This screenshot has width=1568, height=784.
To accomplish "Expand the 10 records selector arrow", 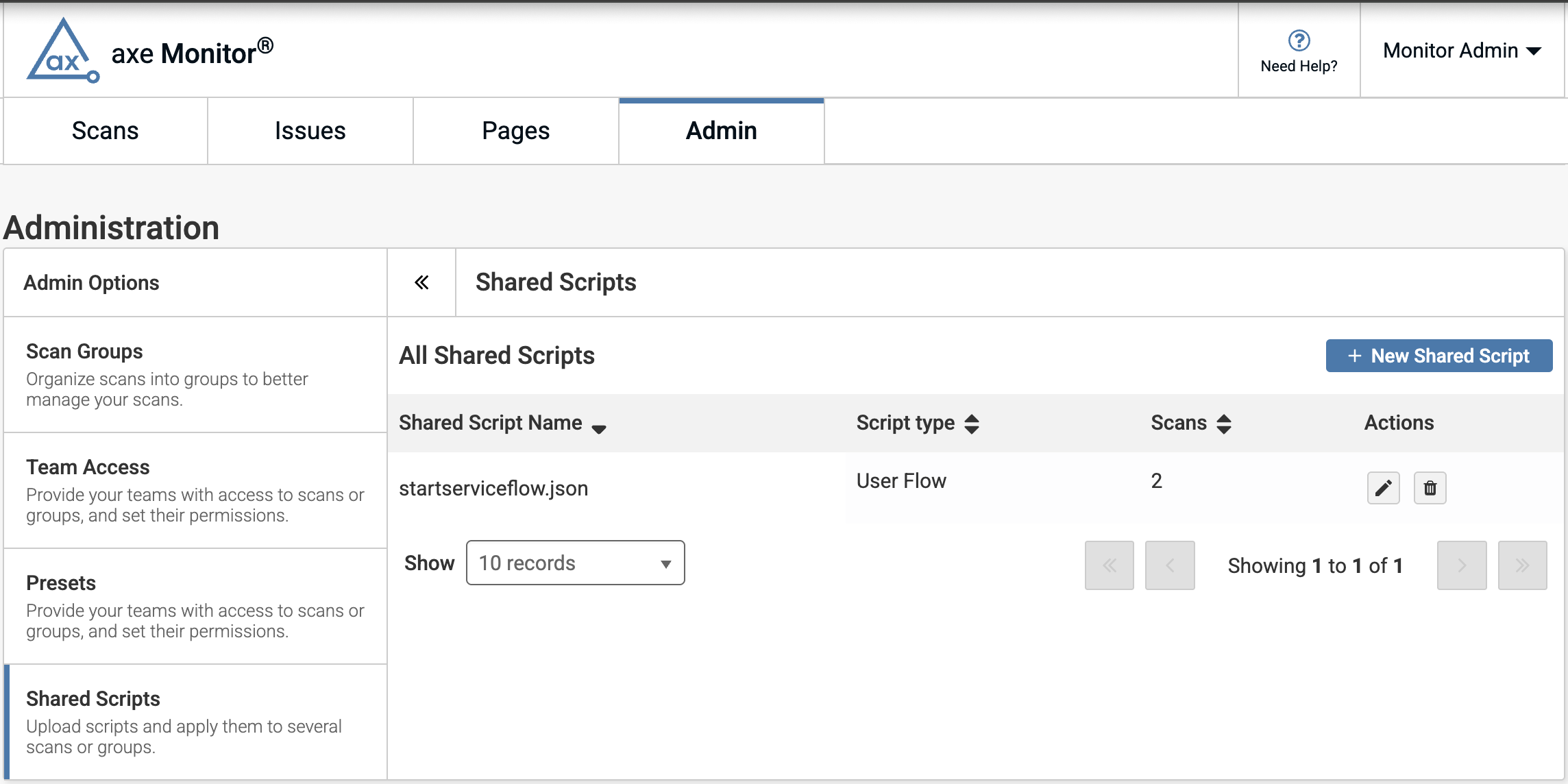I will pyautogui.click(x=665, y=563).
